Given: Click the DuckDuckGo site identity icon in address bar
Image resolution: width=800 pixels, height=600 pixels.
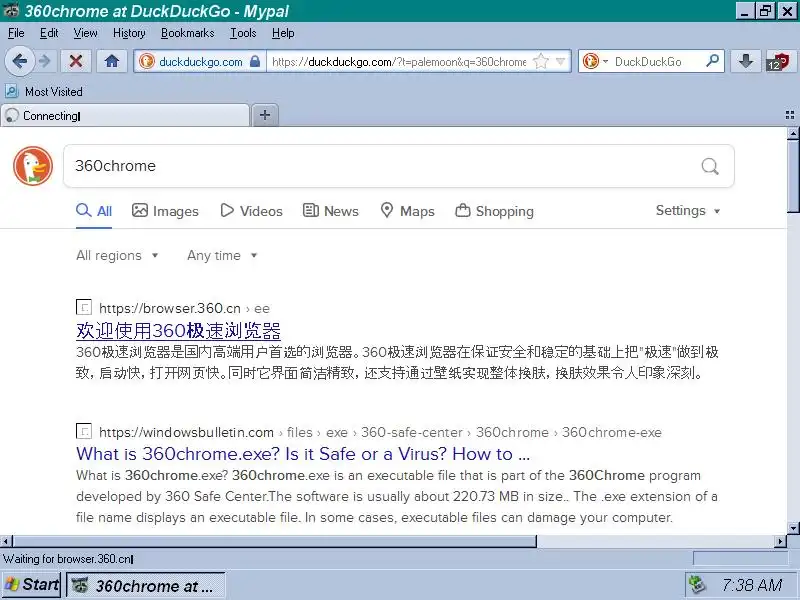Looking at the screenshot, I should [147, 62].
